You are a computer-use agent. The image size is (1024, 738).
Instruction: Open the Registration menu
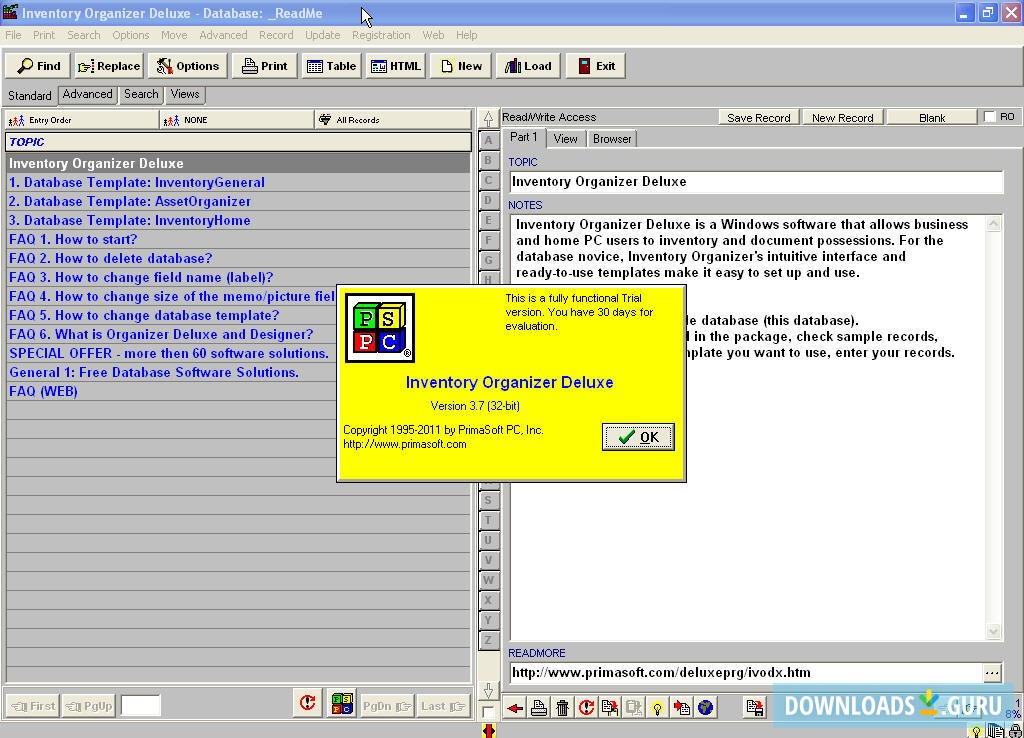(381, 35)
